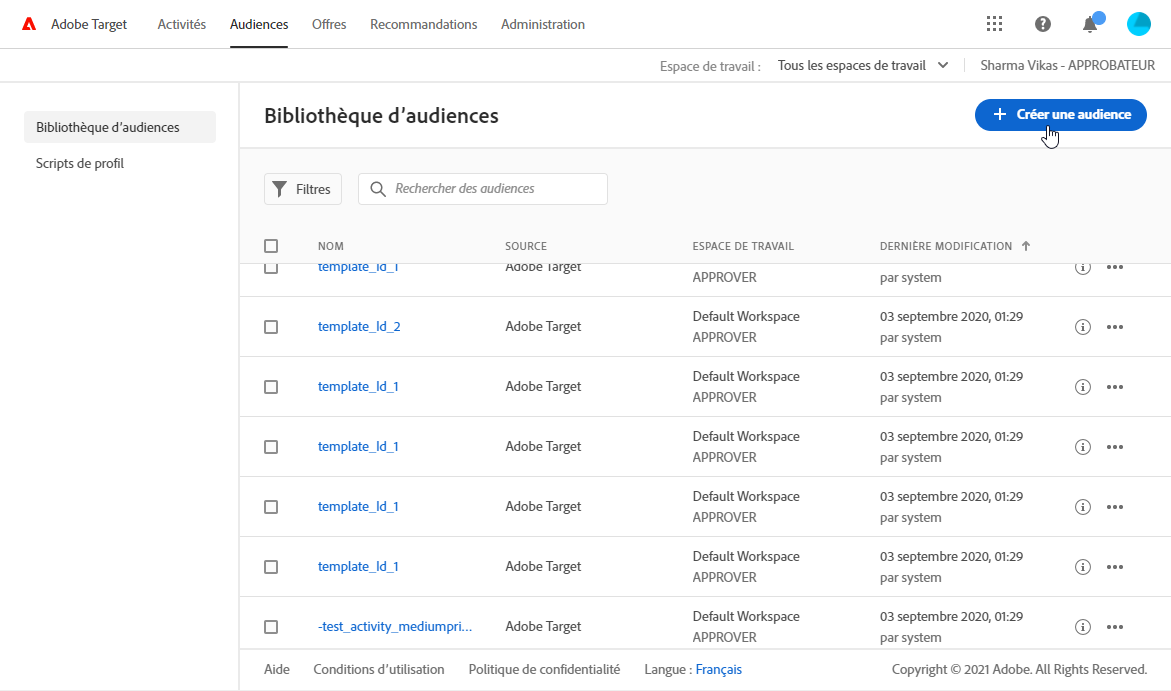
Task: Open the user profile avatar
Action: coord(1138,24)
